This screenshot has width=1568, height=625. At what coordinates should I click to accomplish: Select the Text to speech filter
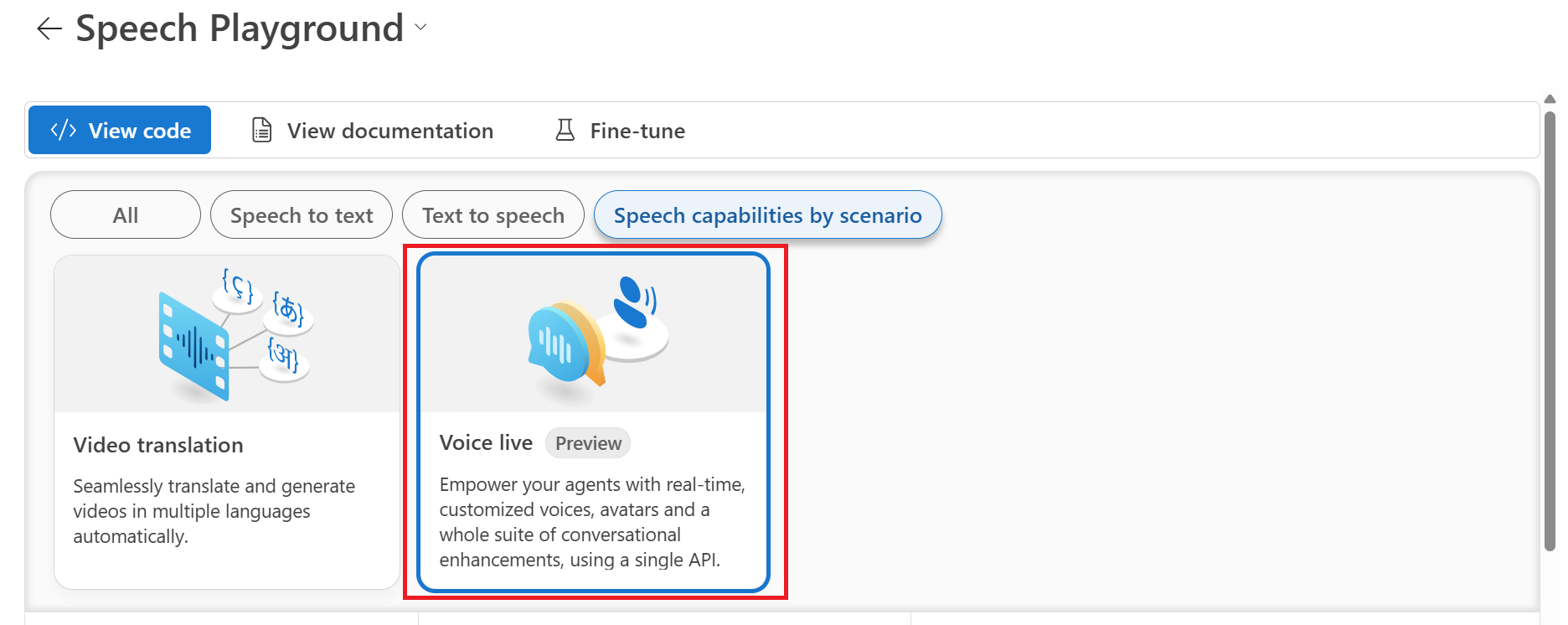[493, 214]
